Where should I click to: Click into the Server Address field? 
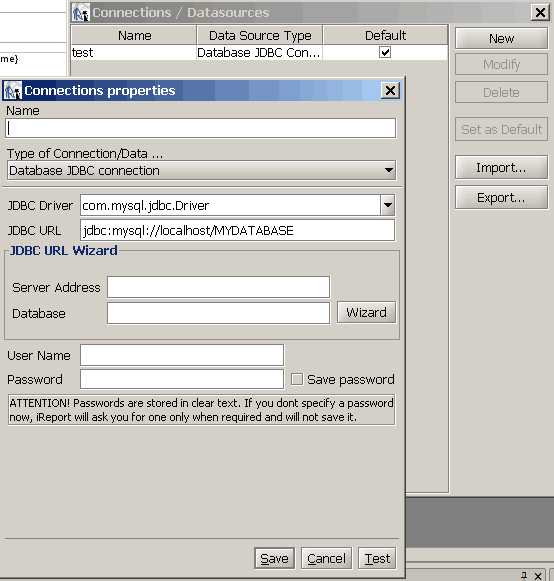(x=219, y=287)
